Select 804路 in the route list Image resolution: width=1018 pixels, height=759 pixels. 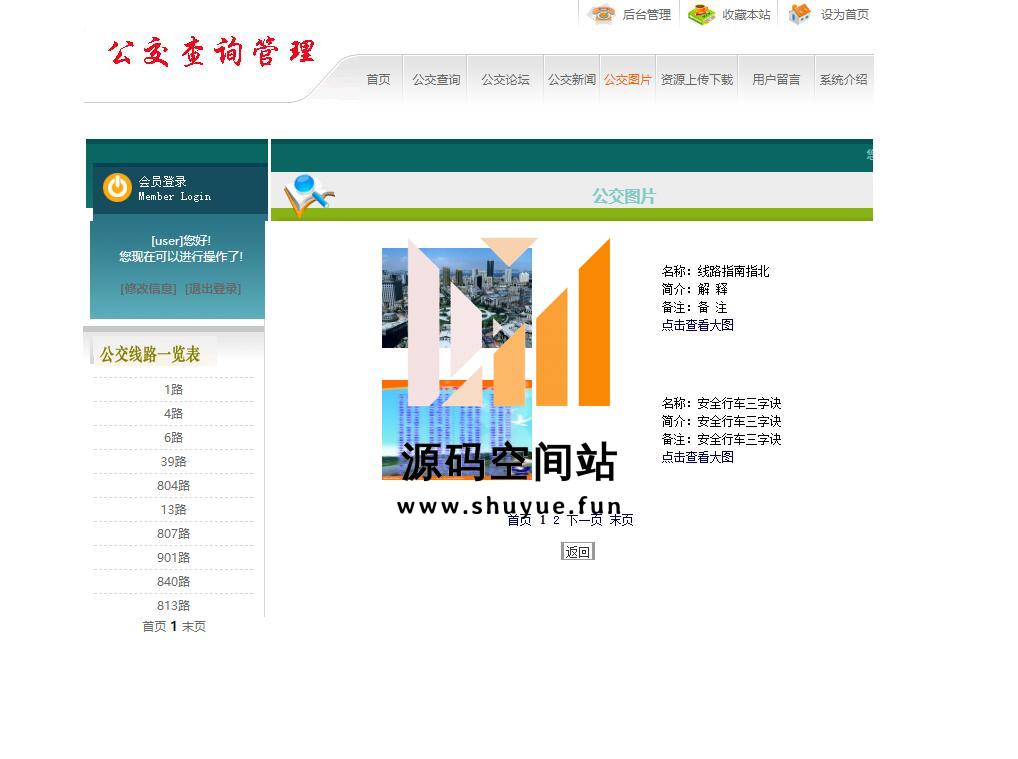click(173, 486)
